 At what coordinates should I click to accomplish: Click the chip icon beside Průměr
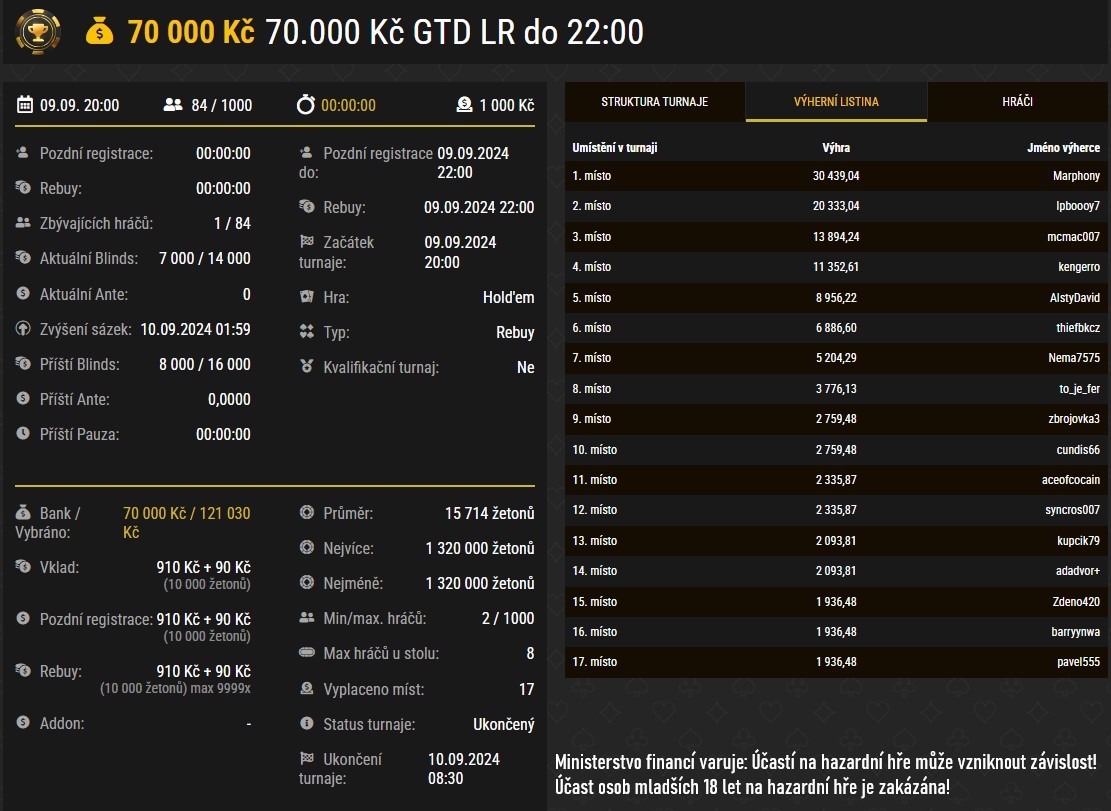pyautogui.click(x=307, y=512)
